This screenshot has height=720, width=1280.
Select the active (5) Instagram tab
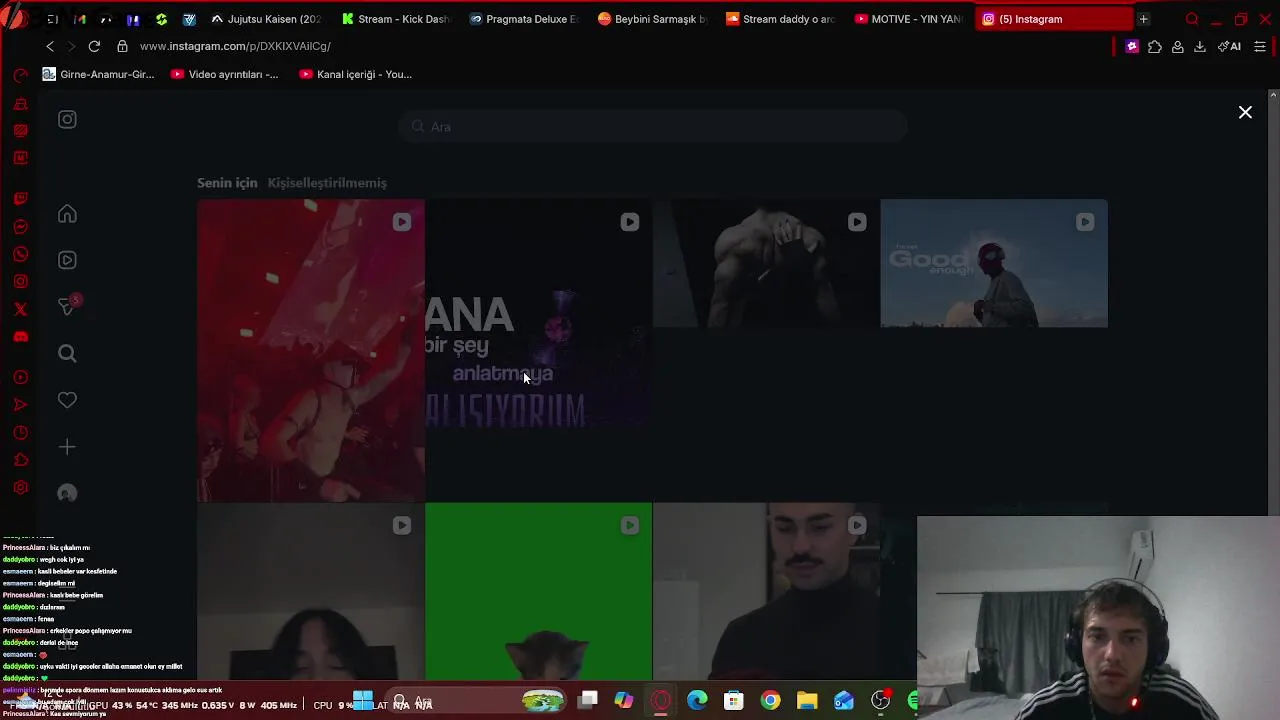pyautogui.click(x=1053, y=19)
